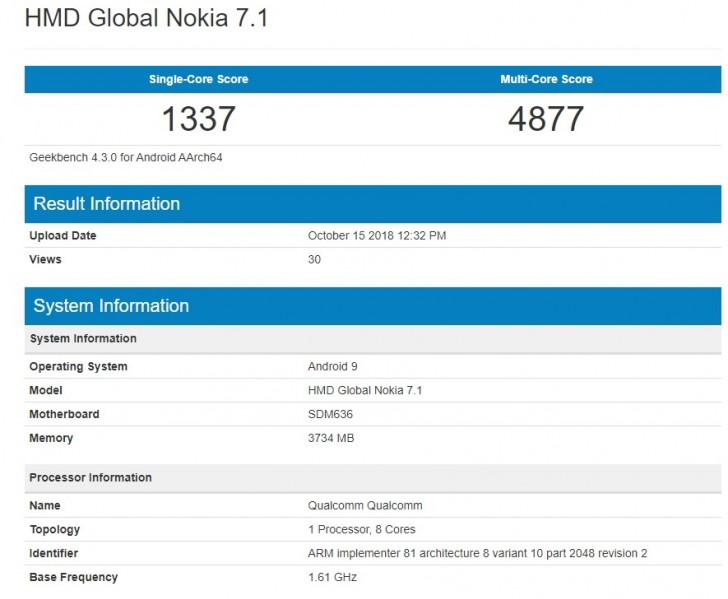Click the Motherboard SDM636 value
The width and height of the screenshot is (728, 599).
click(329, 414)
